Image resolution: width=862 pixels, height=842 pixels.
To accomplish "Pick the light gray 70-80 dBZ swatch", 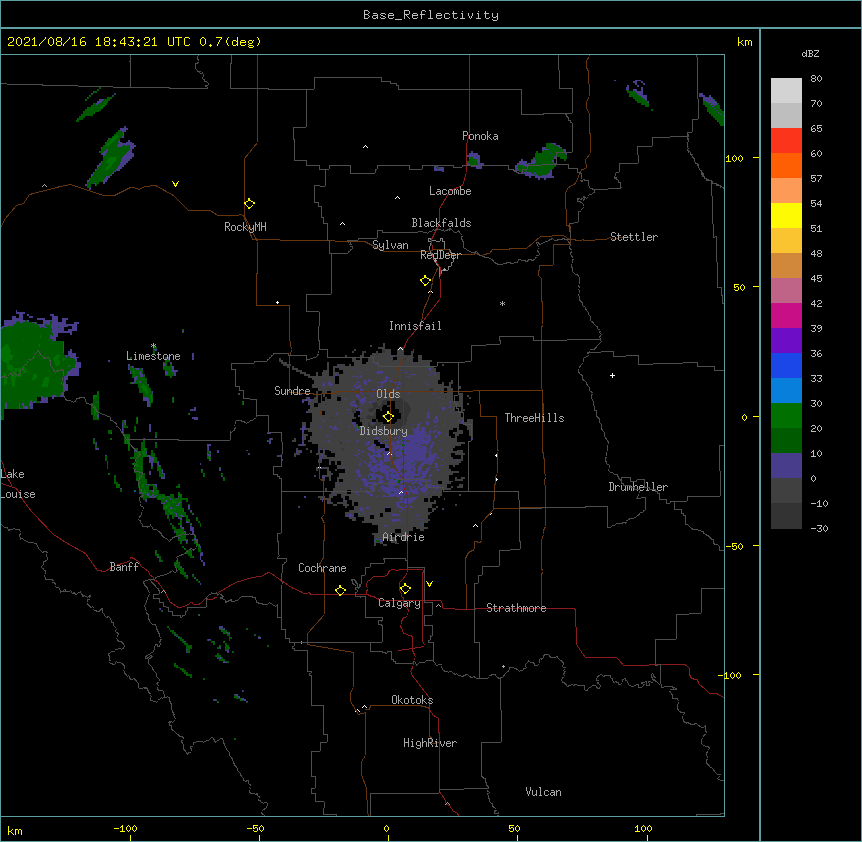I will [786, 91].
